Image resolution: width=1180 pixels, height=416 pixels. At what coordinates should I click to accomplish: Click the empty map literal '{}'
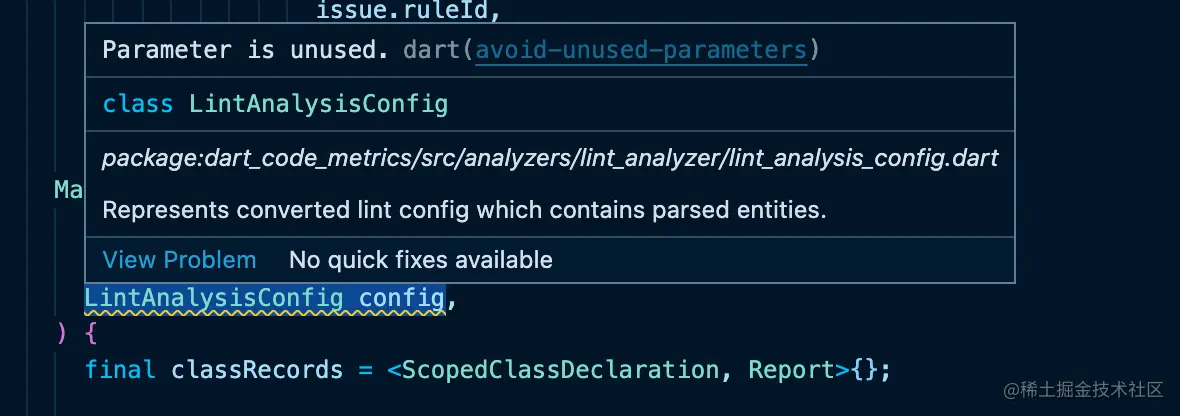[x=866, y=369]
